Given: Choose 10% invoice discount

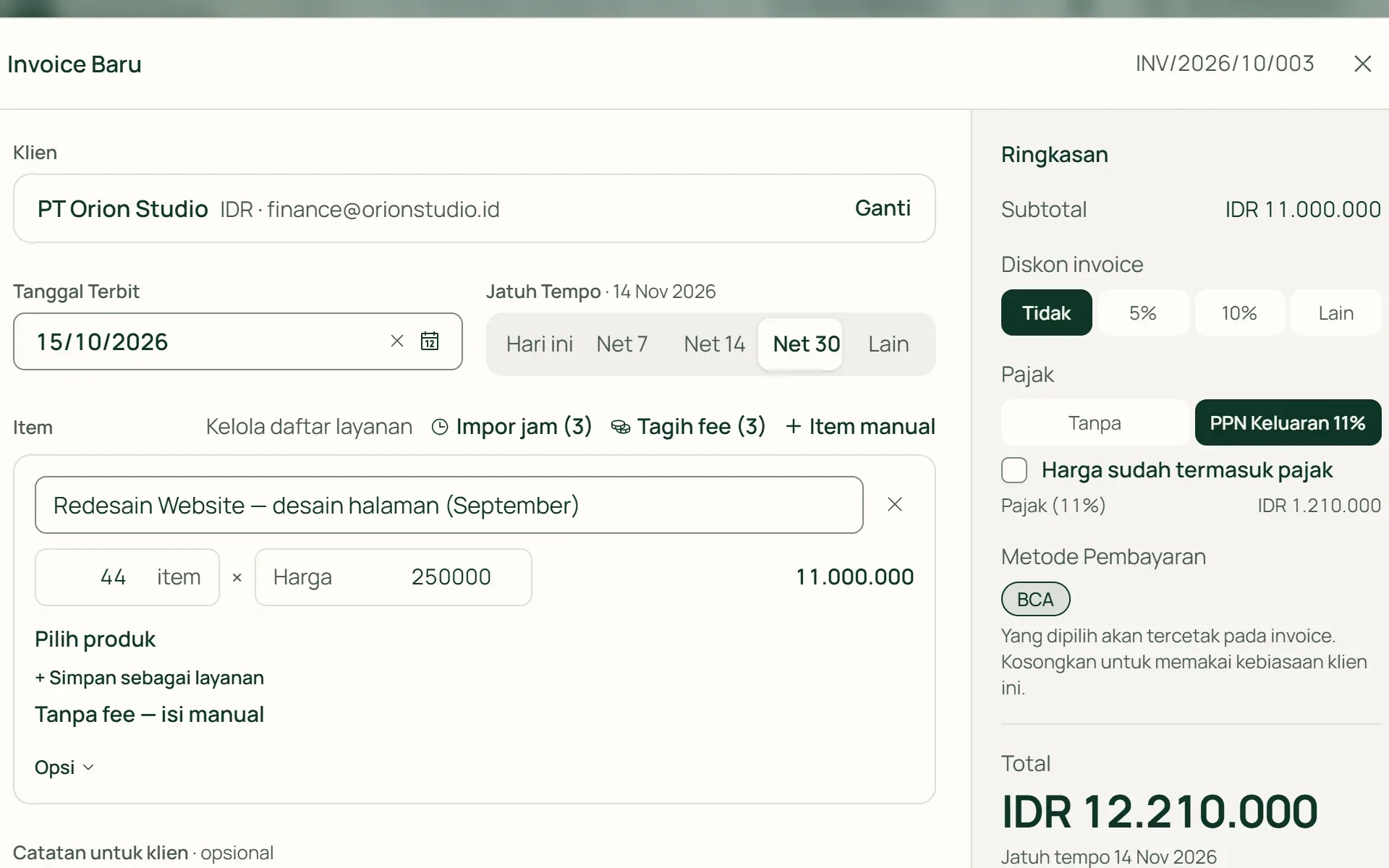Looking at the screenshot, I should coord(1239,312).
